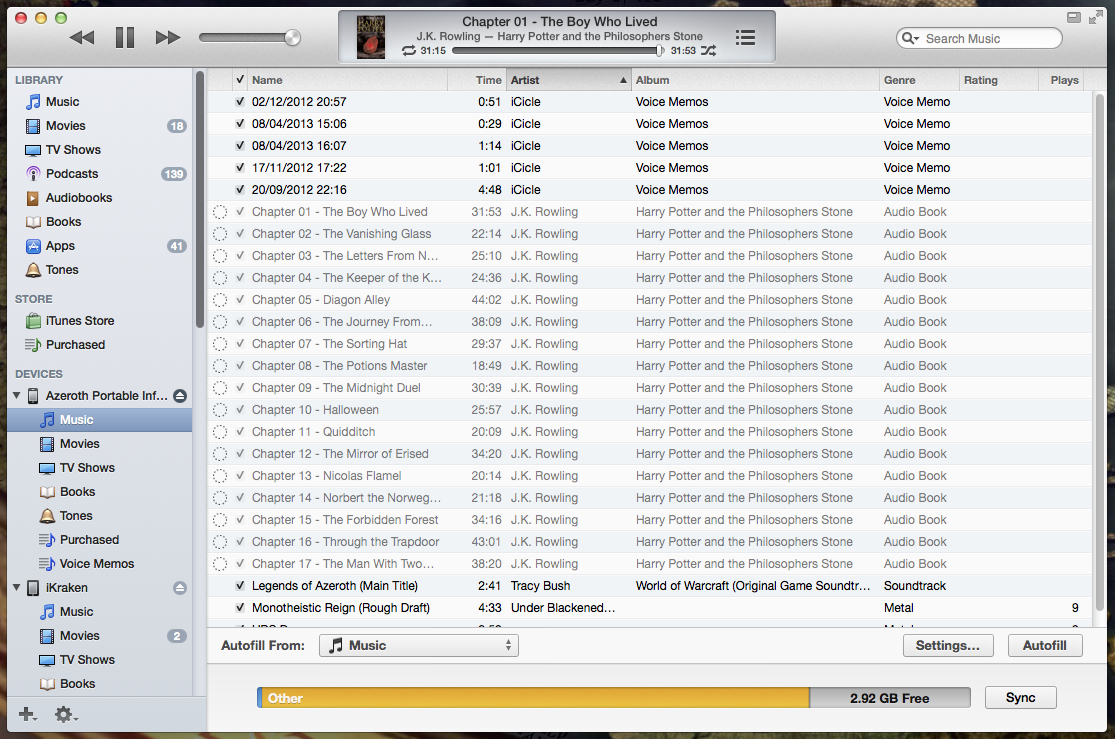Toggle full screen arrows icon
The image size is (1115, 739).
(1095, 17)
